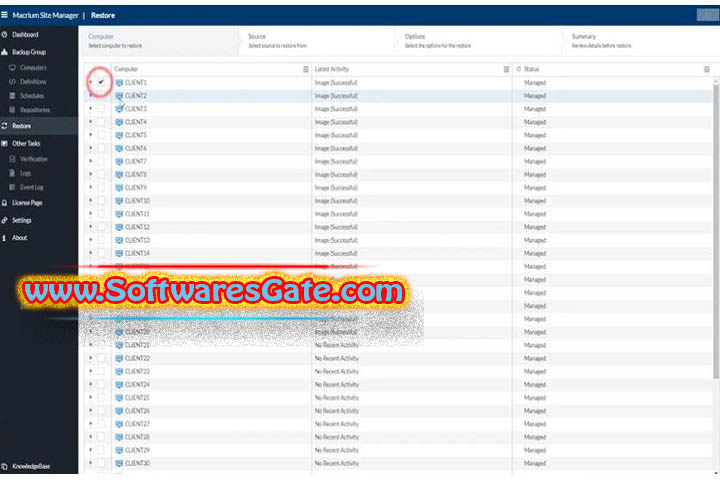Click the CLIENT1 computer icon
720x480 pixels.
119,83
